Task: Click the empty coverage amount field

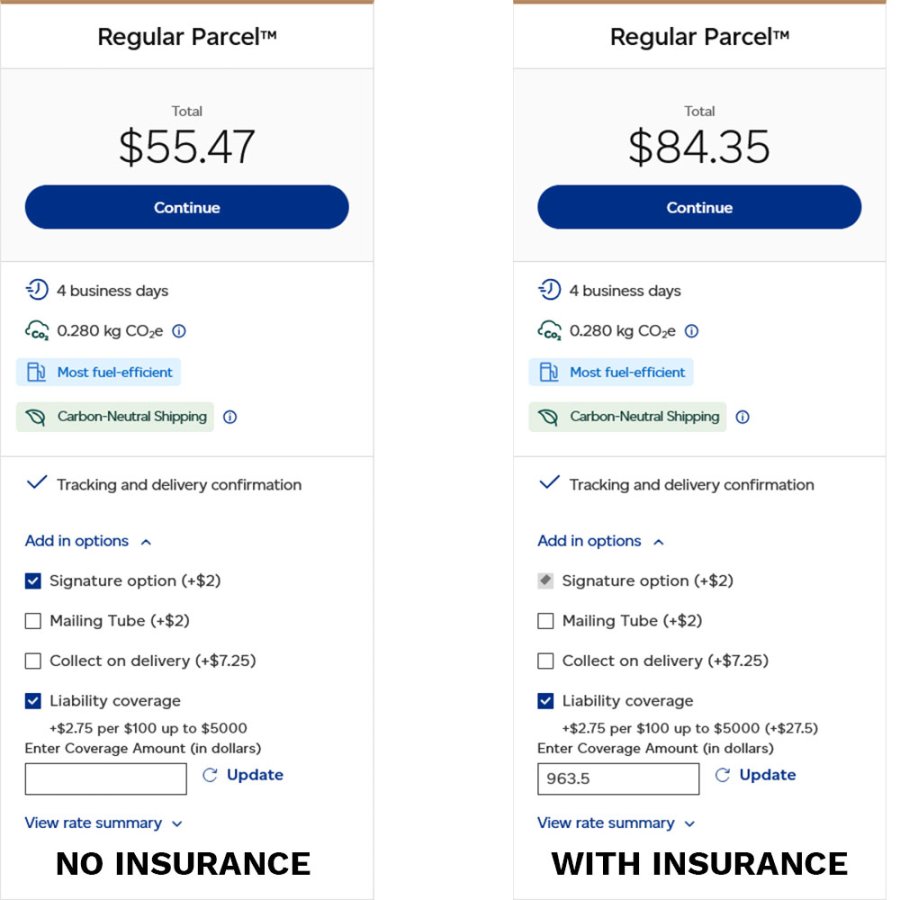Action: (x=106, y=778)
